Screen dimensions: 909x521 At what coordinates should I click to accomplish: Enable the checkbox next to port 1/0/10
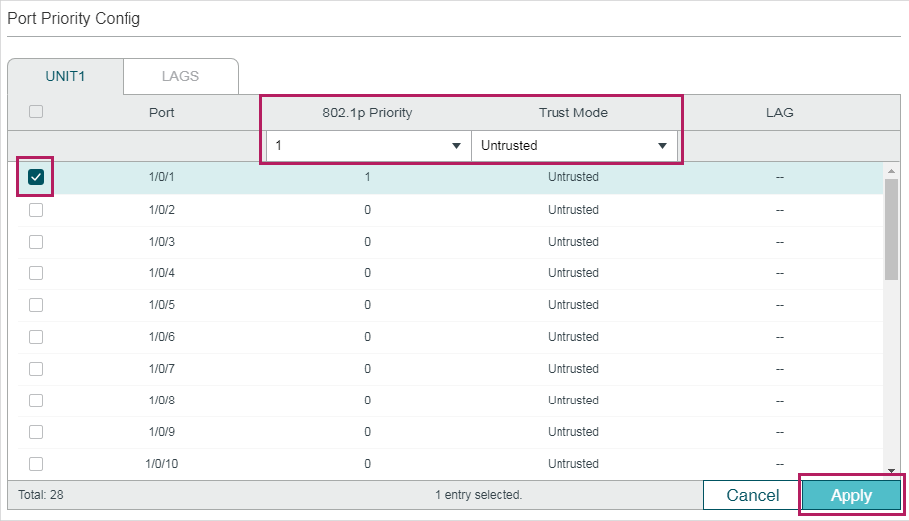[x=36, y=464]
